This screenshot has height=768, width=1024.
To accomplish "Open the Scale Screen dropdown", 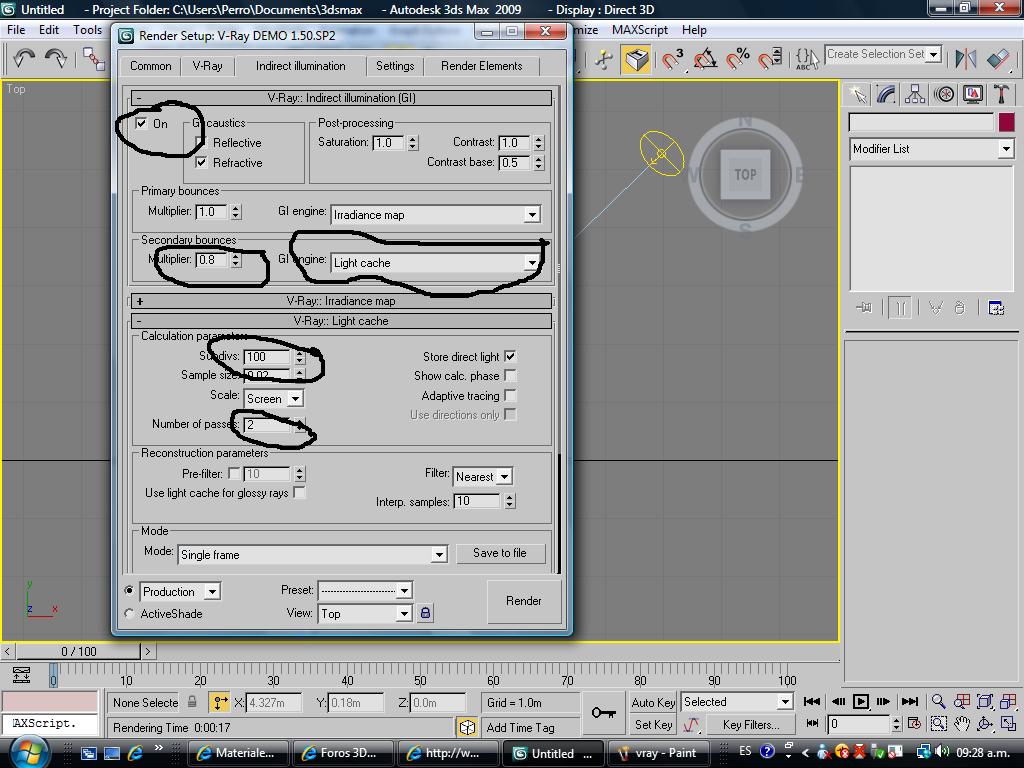I will (274, 398).
